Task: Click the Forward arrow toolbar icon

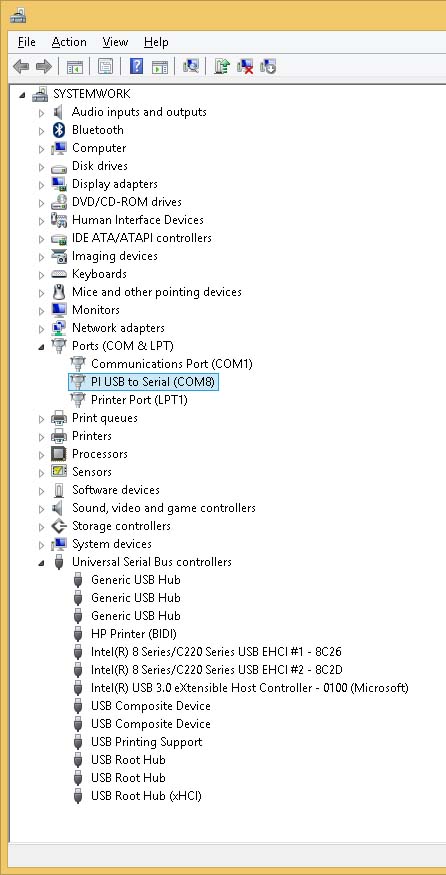Action: click(44, 67)
